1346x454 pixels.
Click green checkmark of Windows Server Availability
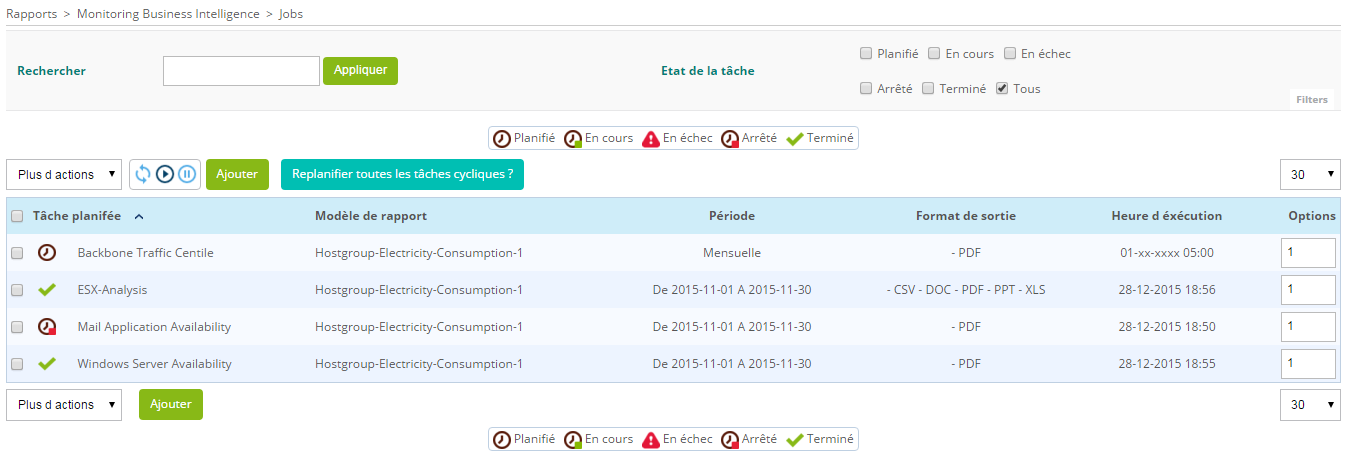point(46,364)
